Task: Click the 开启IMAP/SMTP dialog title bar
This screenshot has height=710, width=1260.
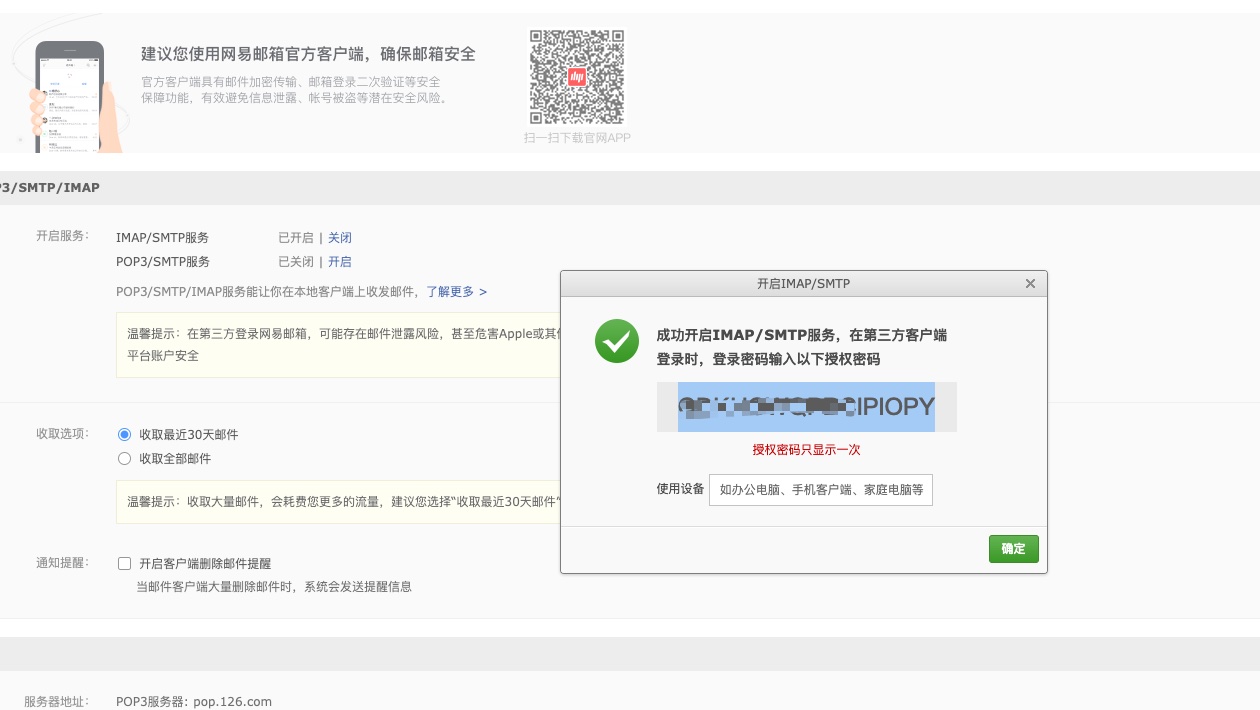Action: pyautogui.click(x=803, y=284)
